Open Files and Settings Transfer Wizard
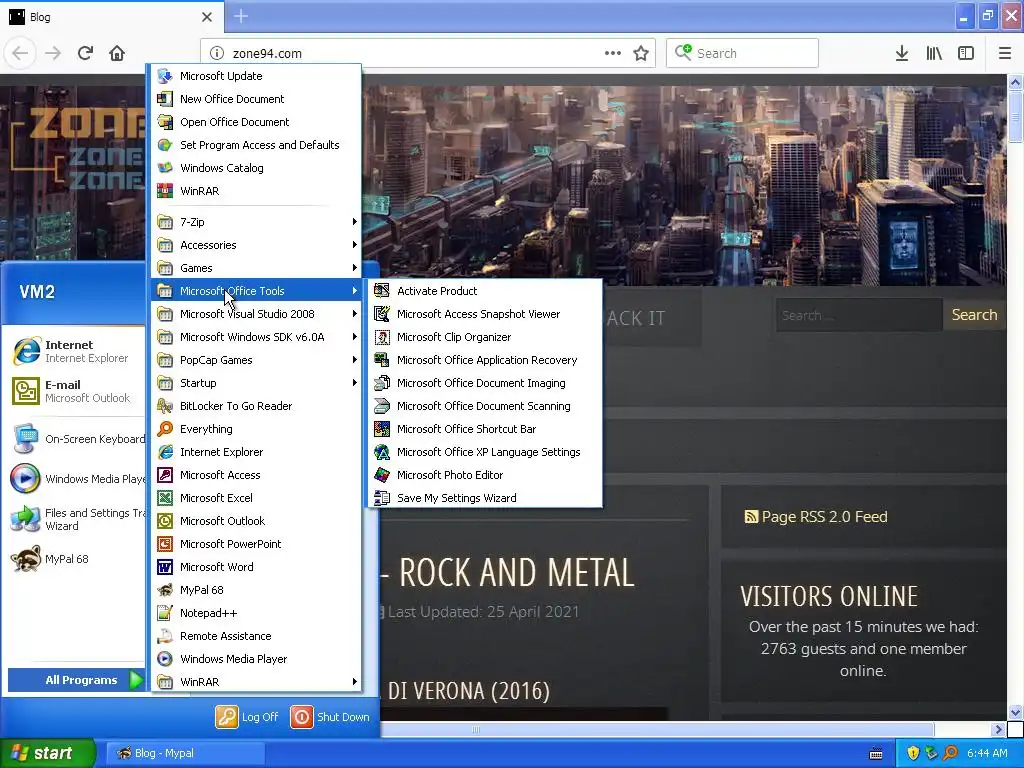Image resolution: width=1024 pixels, height=768 pixels. 76,519
